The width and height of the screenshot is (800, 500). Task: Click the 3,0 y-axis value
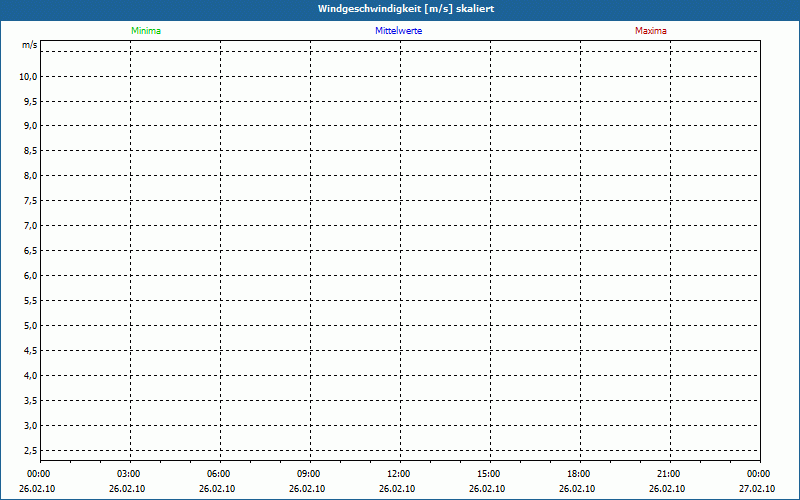pos(31,426)
